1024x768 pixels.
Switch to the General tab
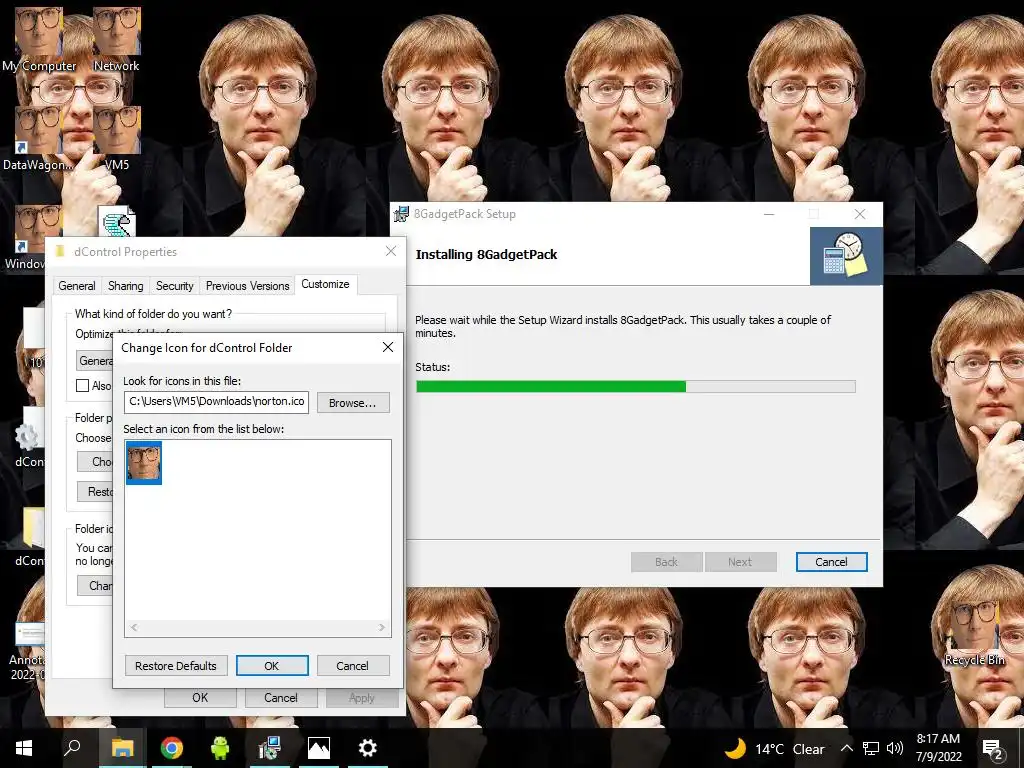coord(77,286)
